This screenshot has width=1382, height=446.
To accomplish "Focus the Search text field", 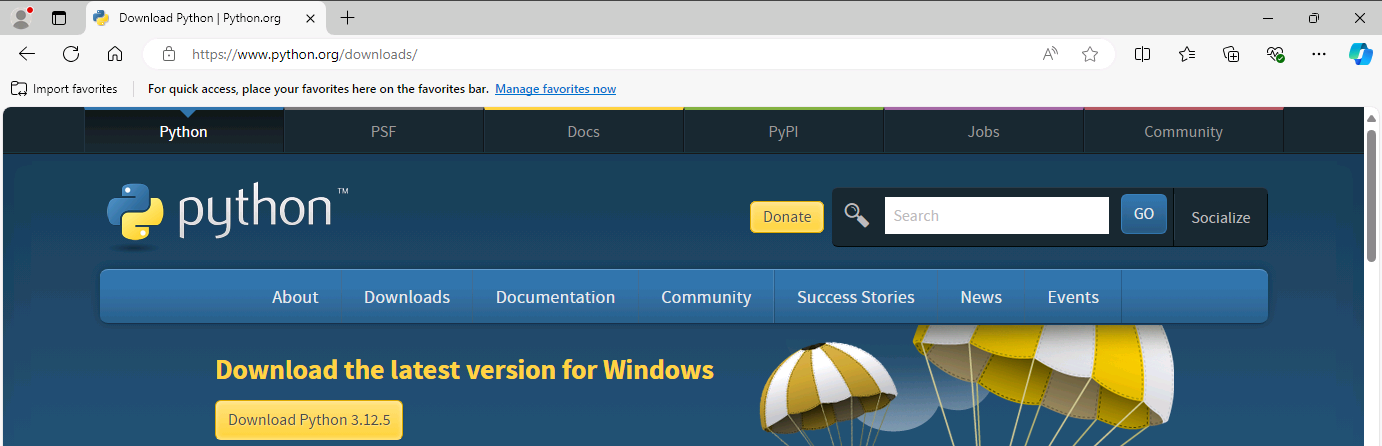I will point(997,216).
